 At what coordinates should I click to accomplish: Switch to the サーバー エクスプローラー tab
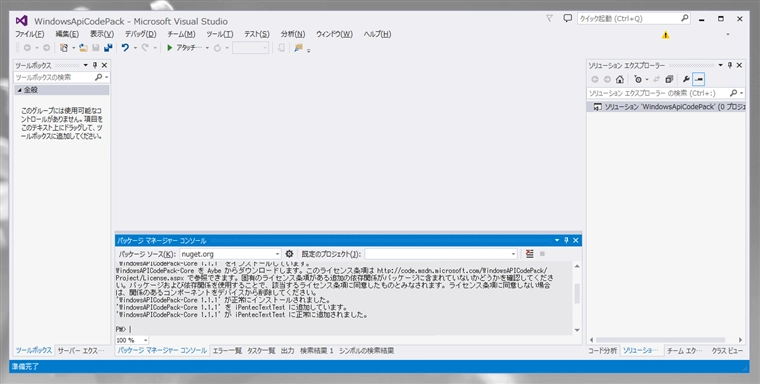tap(81, 351)
